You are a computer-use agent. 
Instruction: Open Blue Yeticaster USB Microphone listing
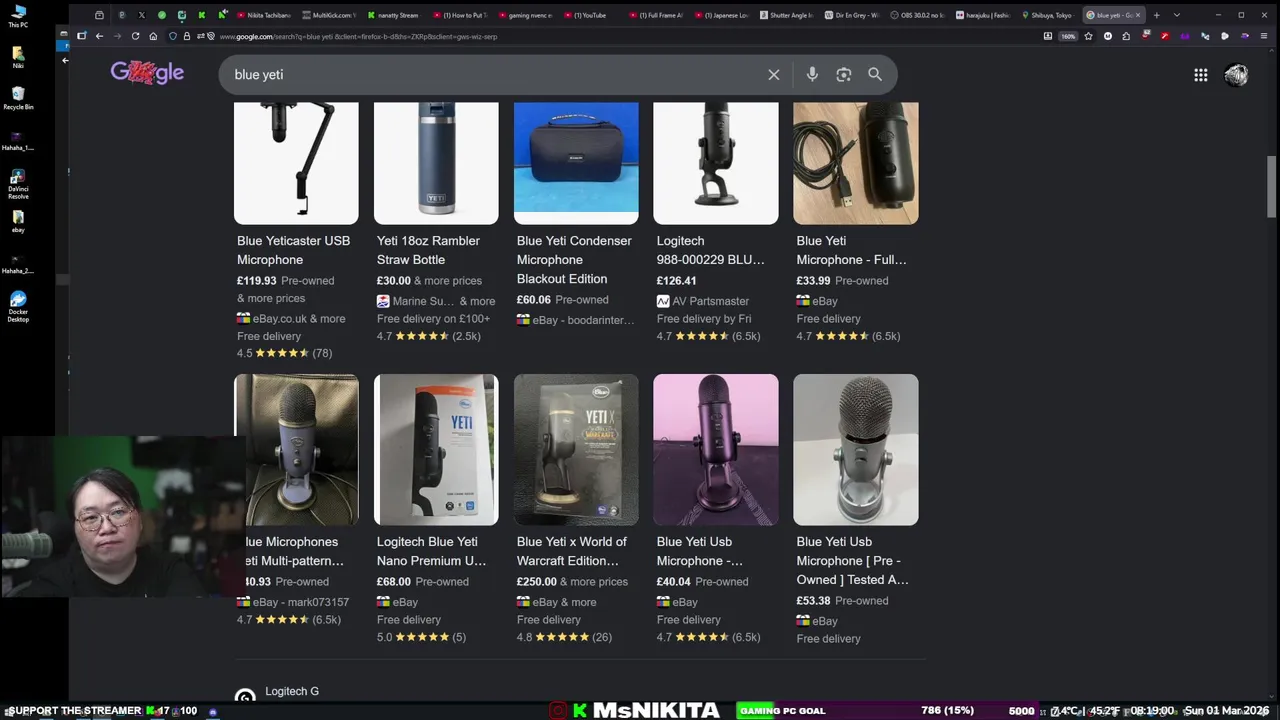point(293,250)
